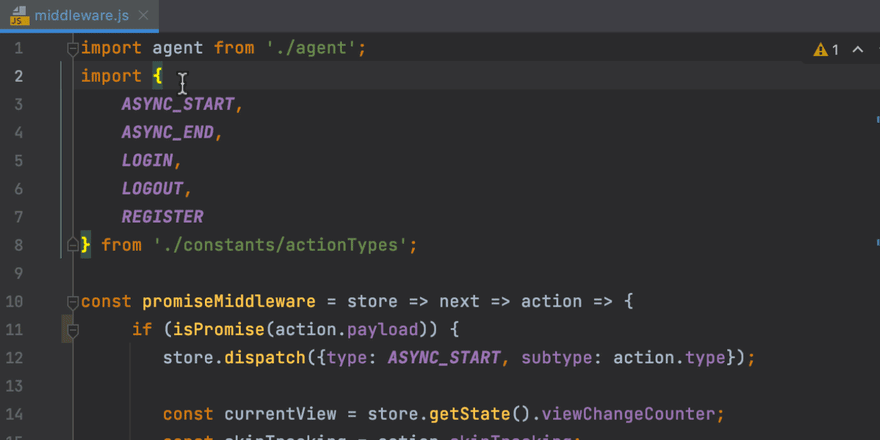Jump to previous highlighted error using up arrow
880x440 pixels.
(x=858, y=49)
